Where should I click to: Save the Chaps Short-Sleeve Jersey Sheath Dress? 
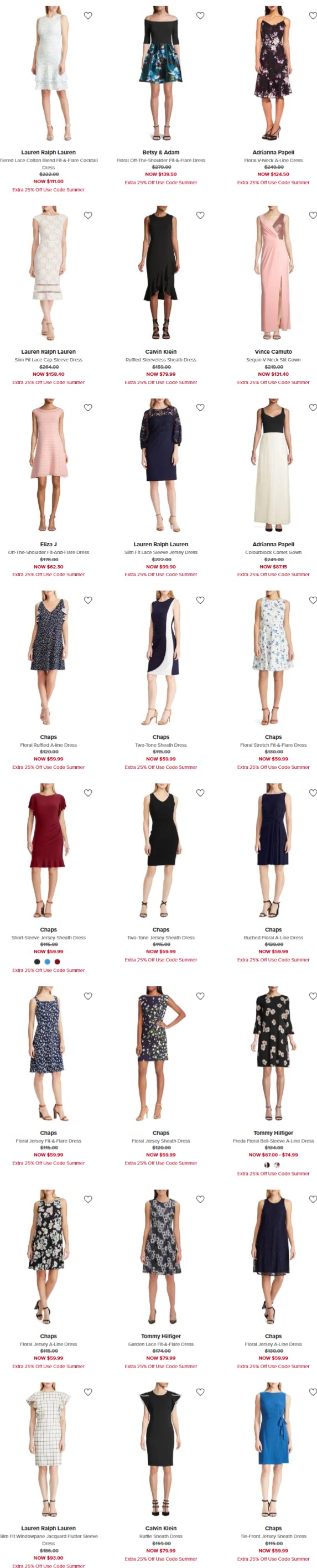pyautogui.click(x=88, y=793)
